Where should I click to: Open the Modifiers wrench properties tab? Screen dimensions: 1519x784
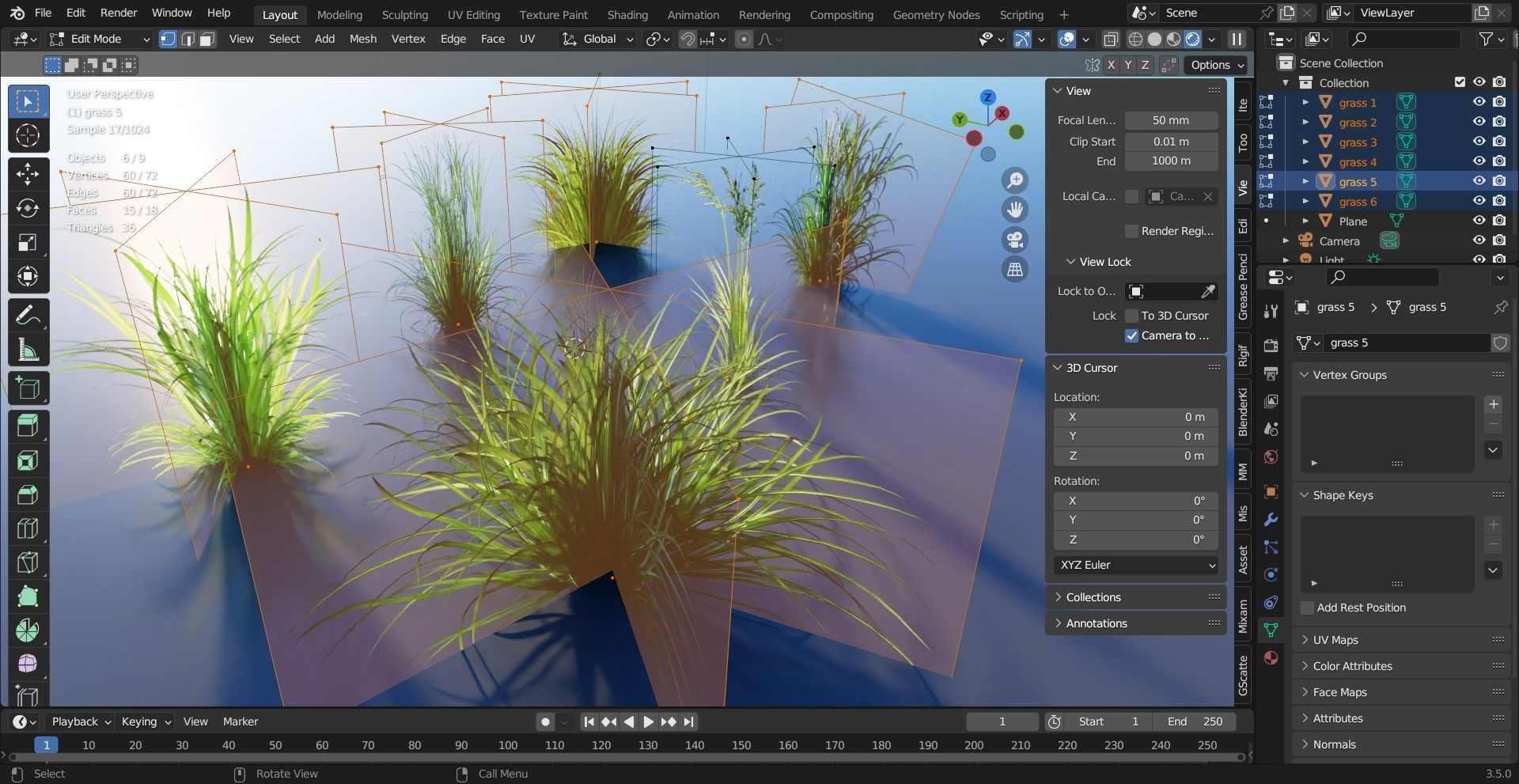point(1271,520)
